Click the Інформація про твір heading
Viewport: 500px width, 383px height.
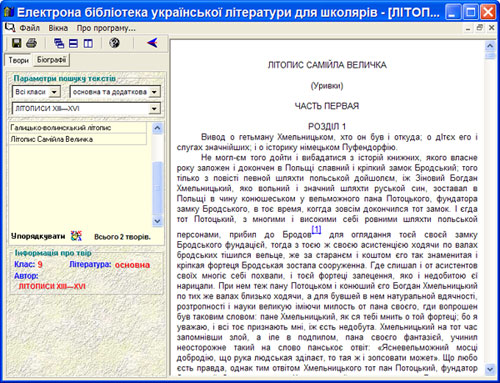[53, 253]
